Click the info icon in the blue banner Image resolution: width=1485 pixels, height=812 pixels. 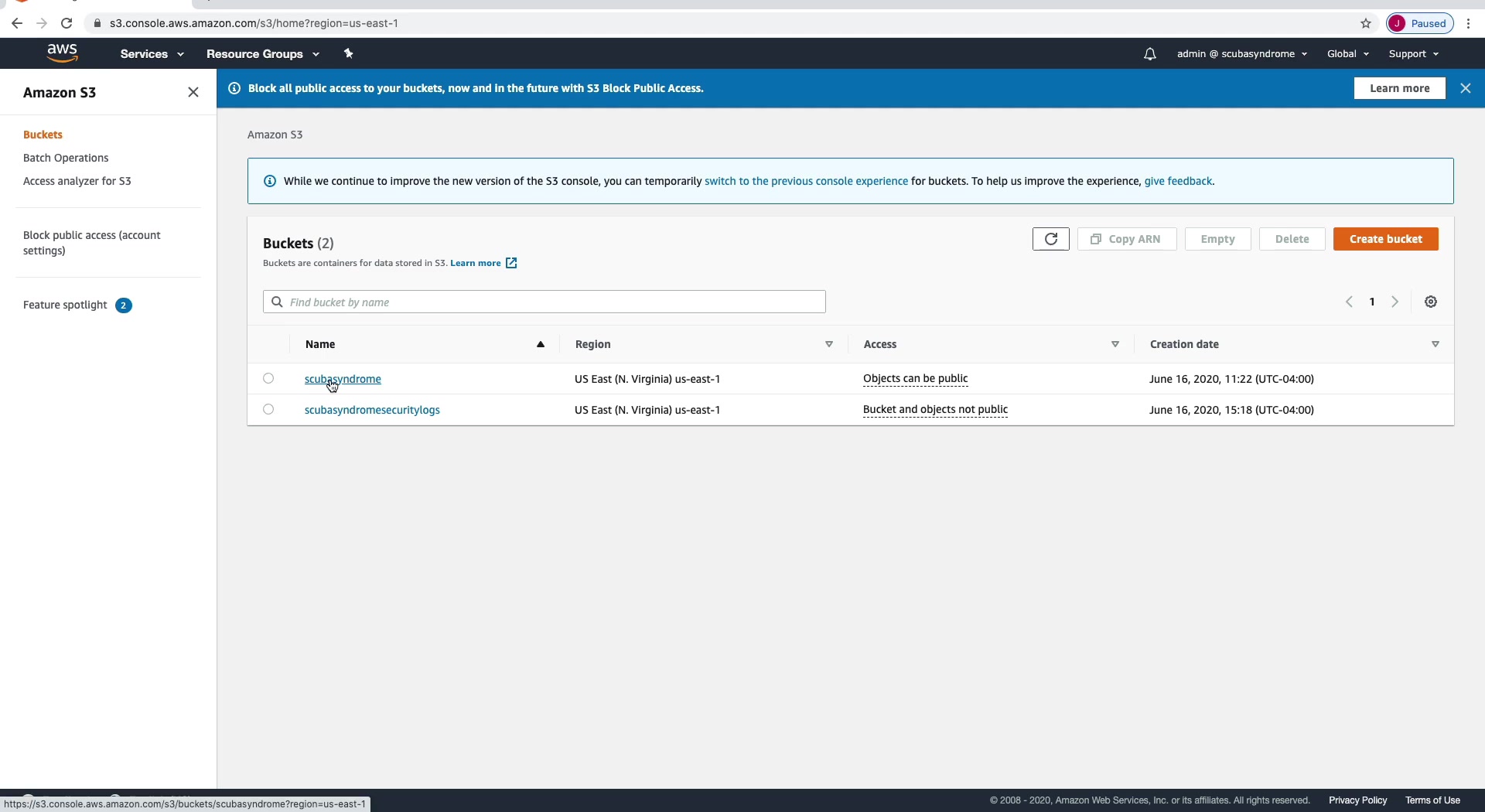pyautogui.click(x=234, y=88)
